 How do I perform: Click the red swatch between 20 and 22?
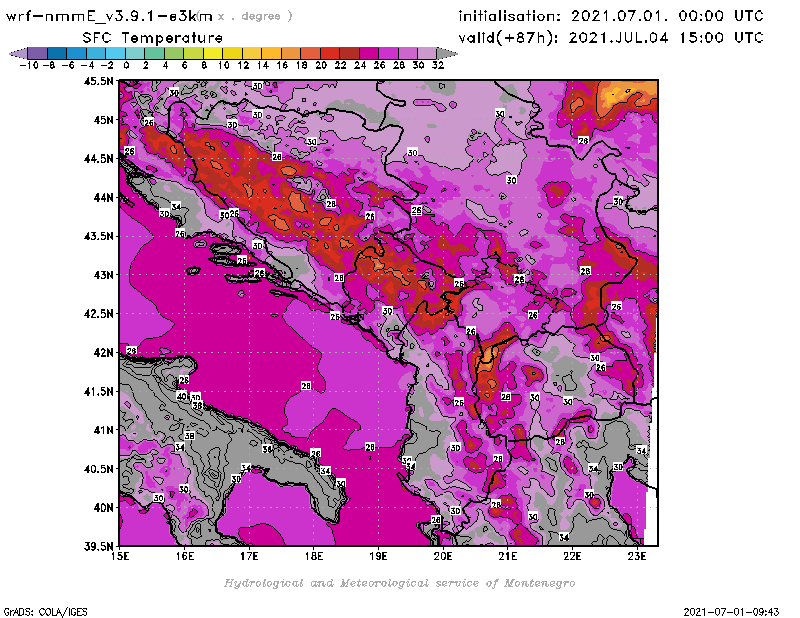pos(330,53)
